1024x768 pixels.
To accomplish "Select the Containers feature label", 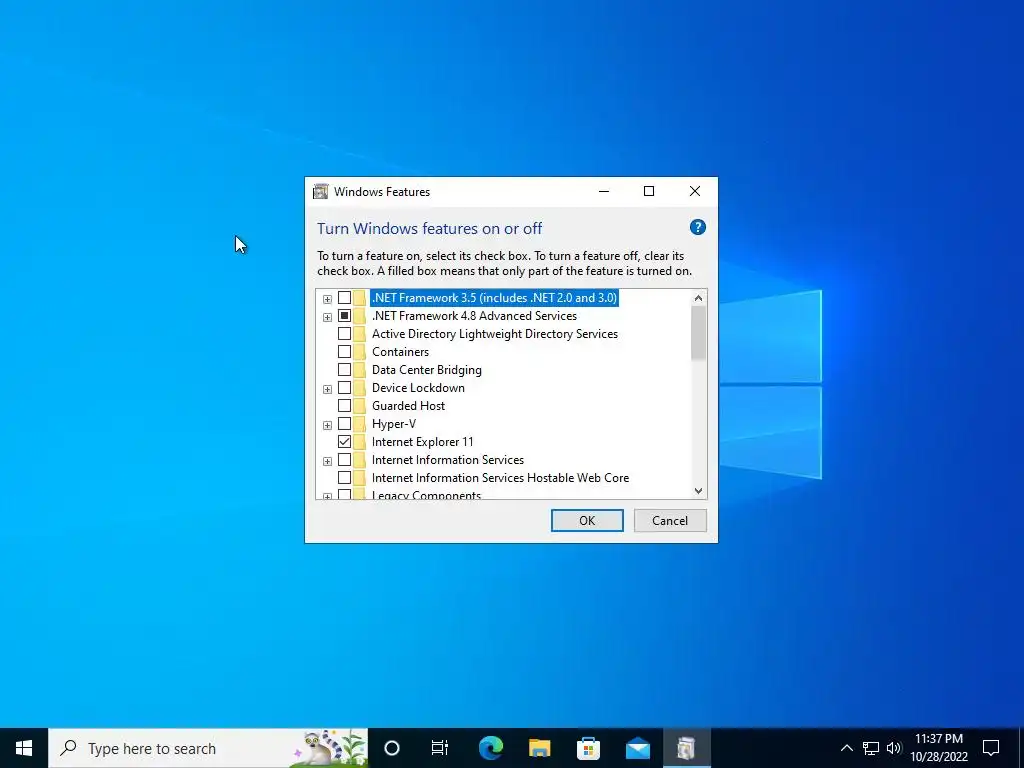I will click(x=400, y=352).
